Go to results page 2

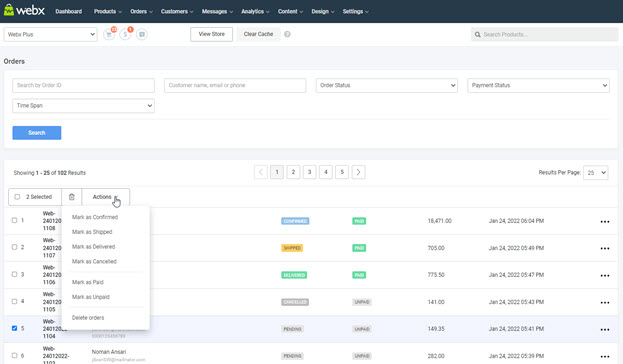293,172
